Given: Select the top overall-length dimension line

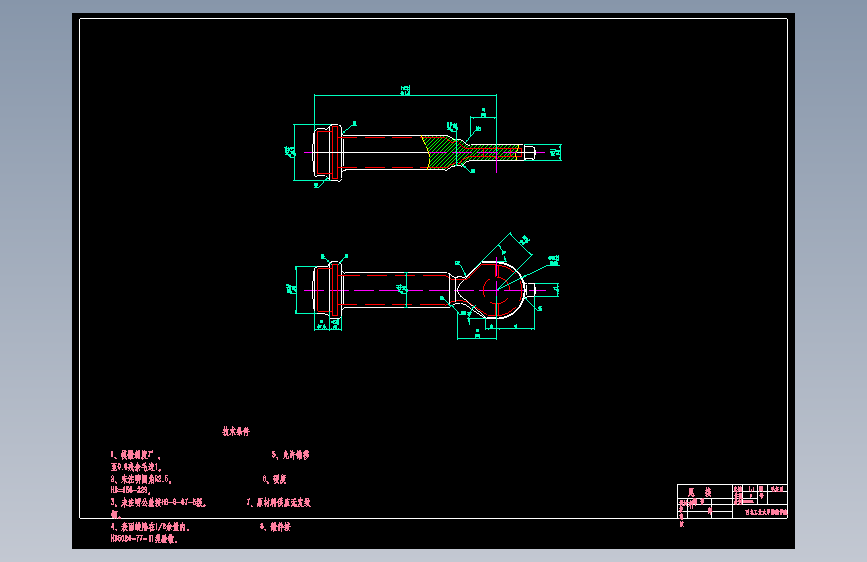Looking at the screenshot, I should 405,95.
